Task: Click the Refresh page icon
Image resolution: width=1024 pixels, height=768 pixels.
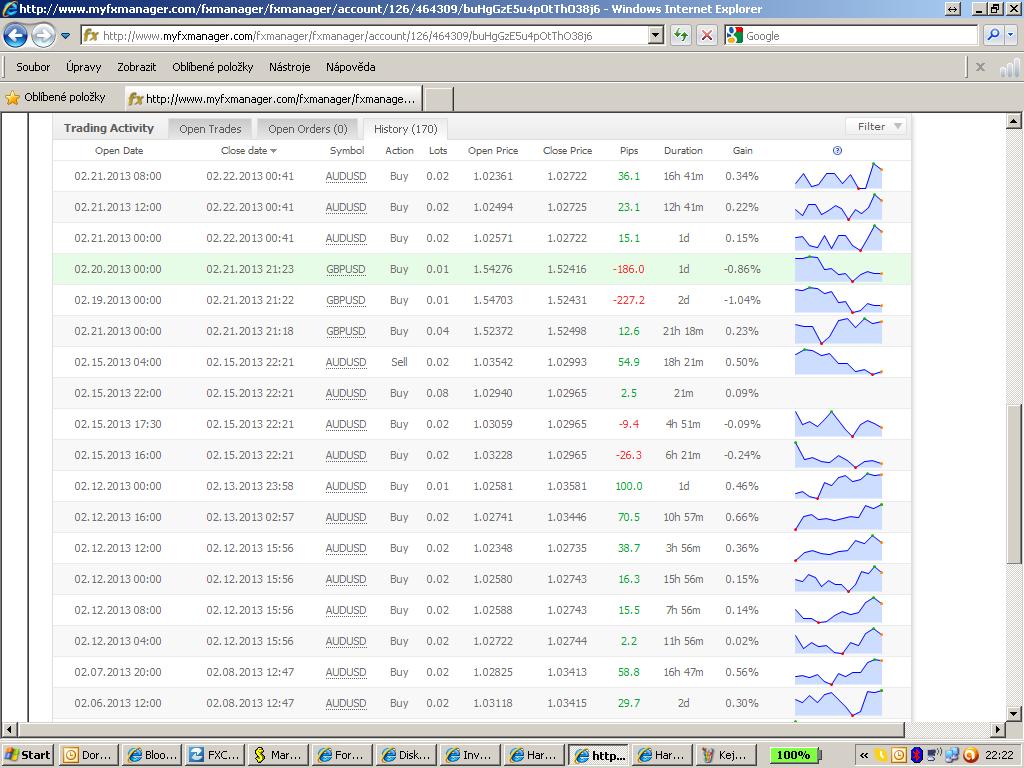Action: click(681, 35)
